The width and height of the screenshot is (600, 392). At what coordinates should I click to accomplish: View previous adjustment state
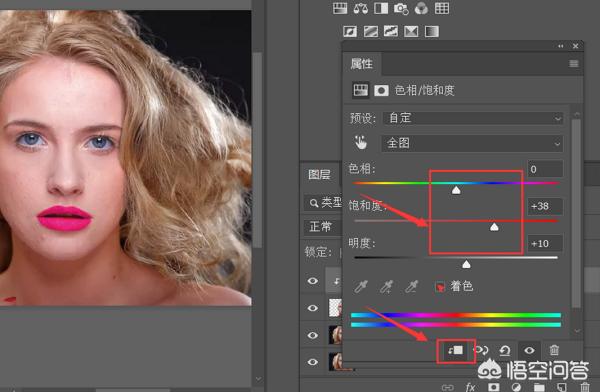481,350
